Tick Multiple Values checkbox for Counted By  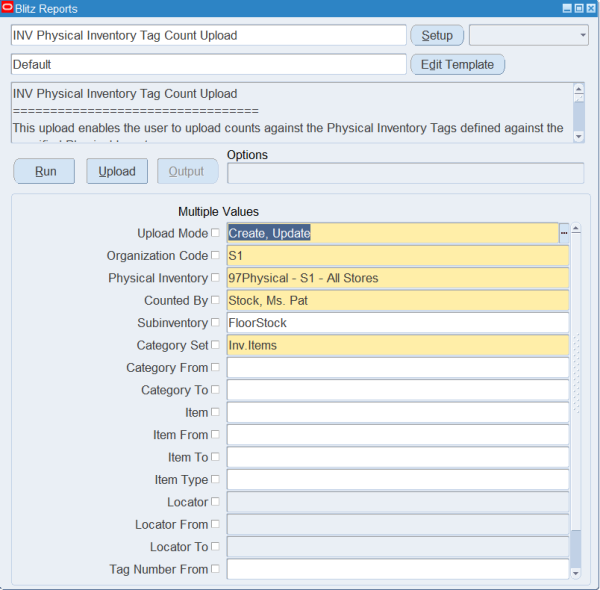coord(215,300)
